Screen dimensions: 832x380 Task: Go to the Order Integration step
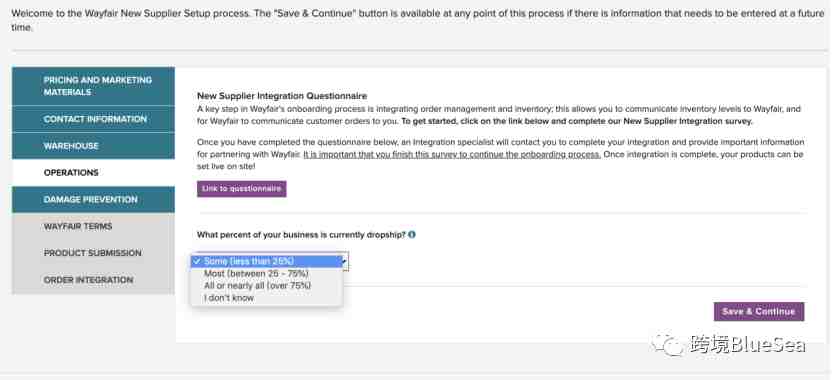tap(93, 280)
